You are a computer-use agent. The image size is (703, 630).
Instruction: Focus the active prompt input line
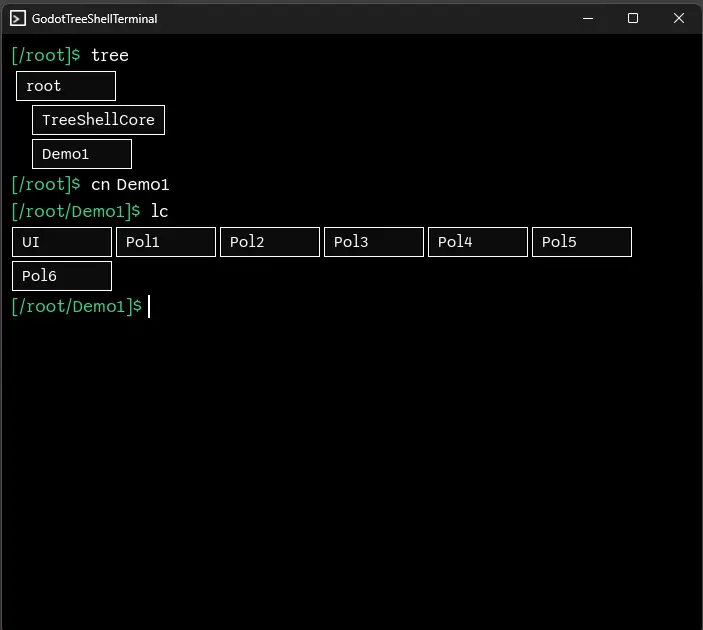(351, 307)
